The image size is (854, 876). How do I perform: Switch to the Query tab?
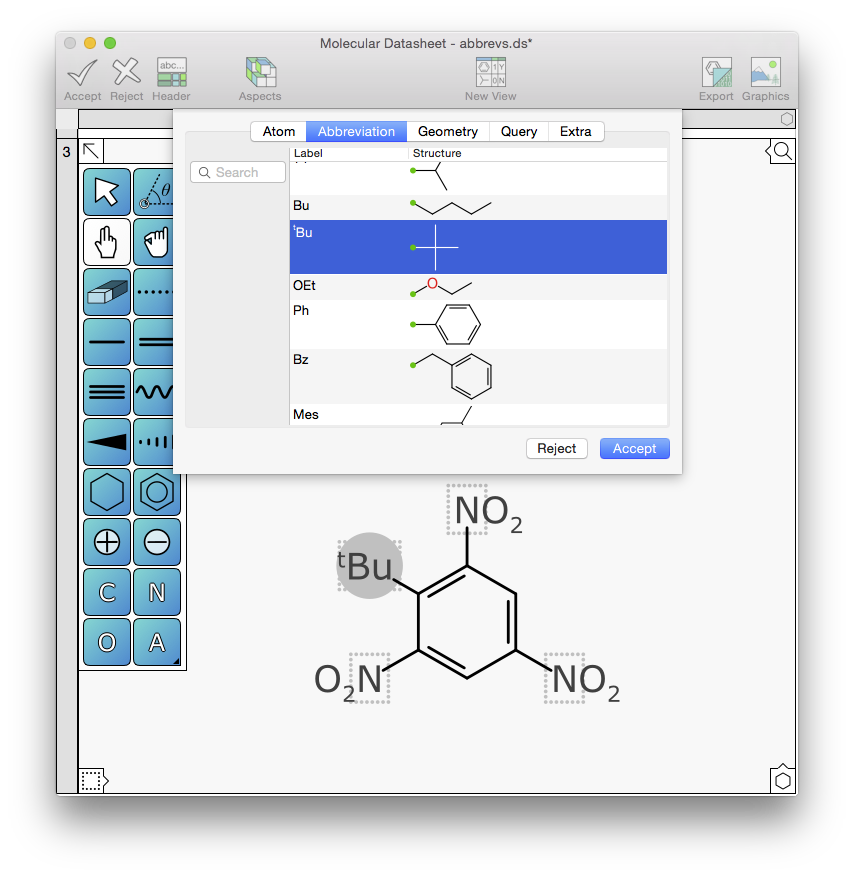point(519,131)
